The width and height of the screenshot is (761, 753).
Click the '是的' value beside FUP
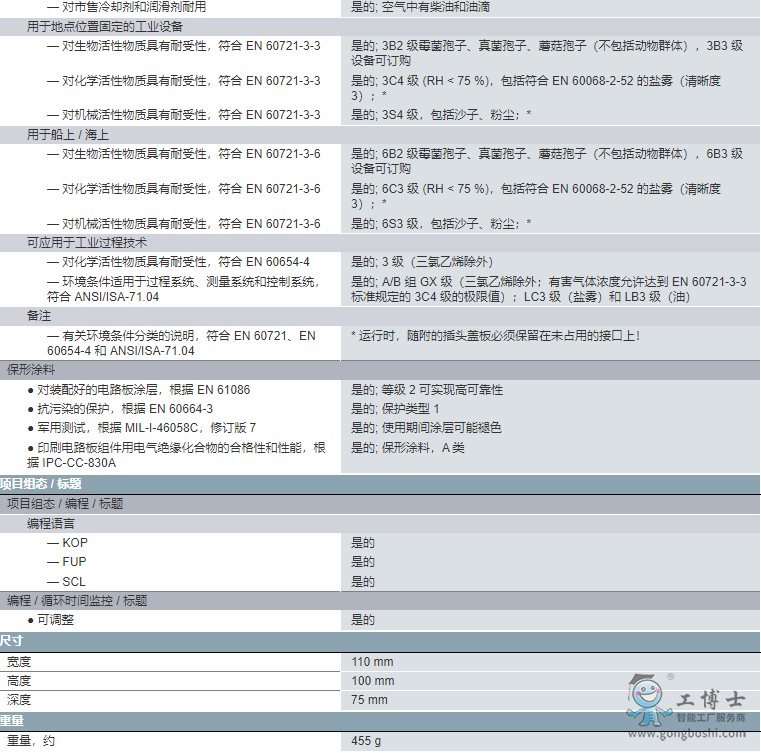363,562
